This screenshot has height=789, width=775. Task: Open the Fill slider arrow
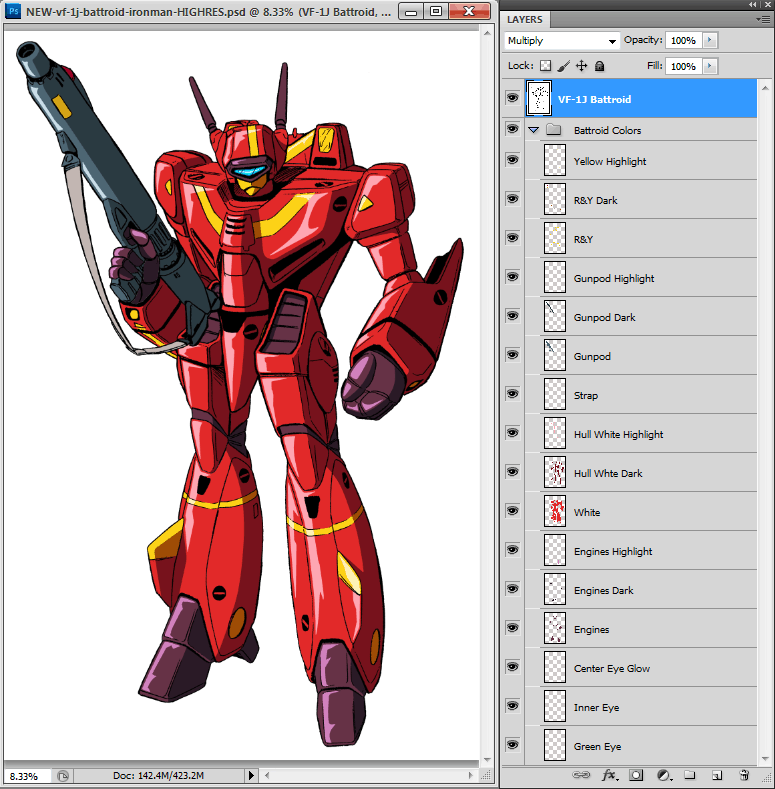tap(710, 66)
